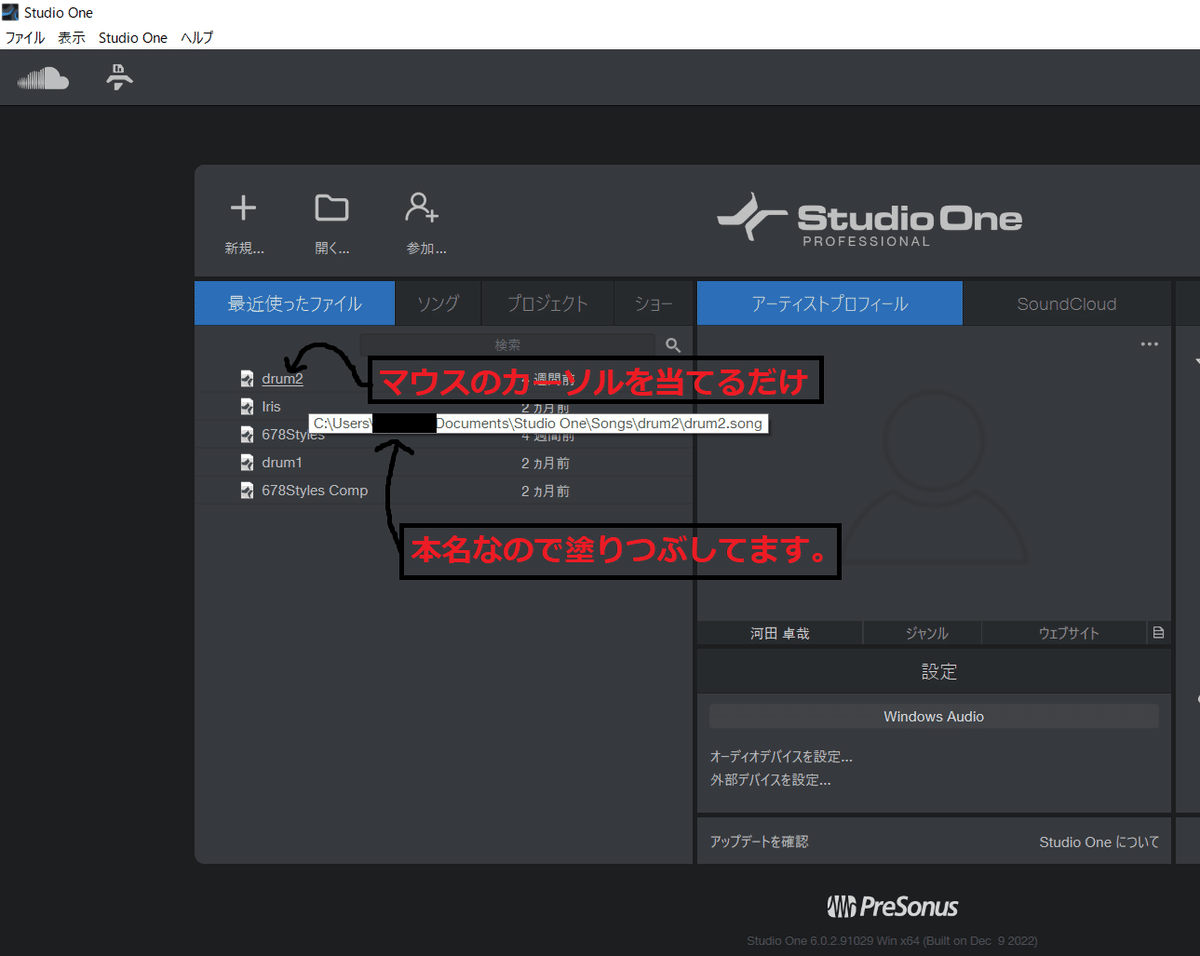This screenshot has width=1200, height=956.
Task: Click the song file icon next to Iris
Action: pyautogui.click(x=247, y=407)
